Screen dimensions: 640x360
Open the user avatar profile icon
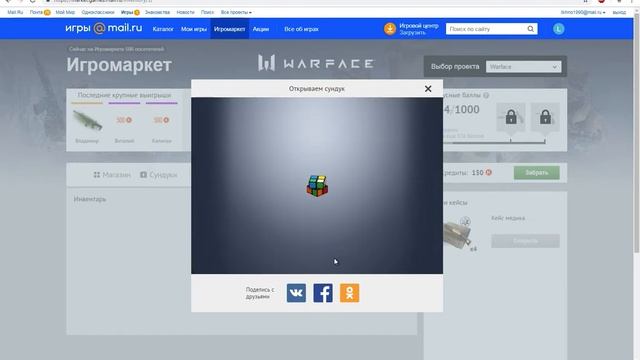point(559,29)
